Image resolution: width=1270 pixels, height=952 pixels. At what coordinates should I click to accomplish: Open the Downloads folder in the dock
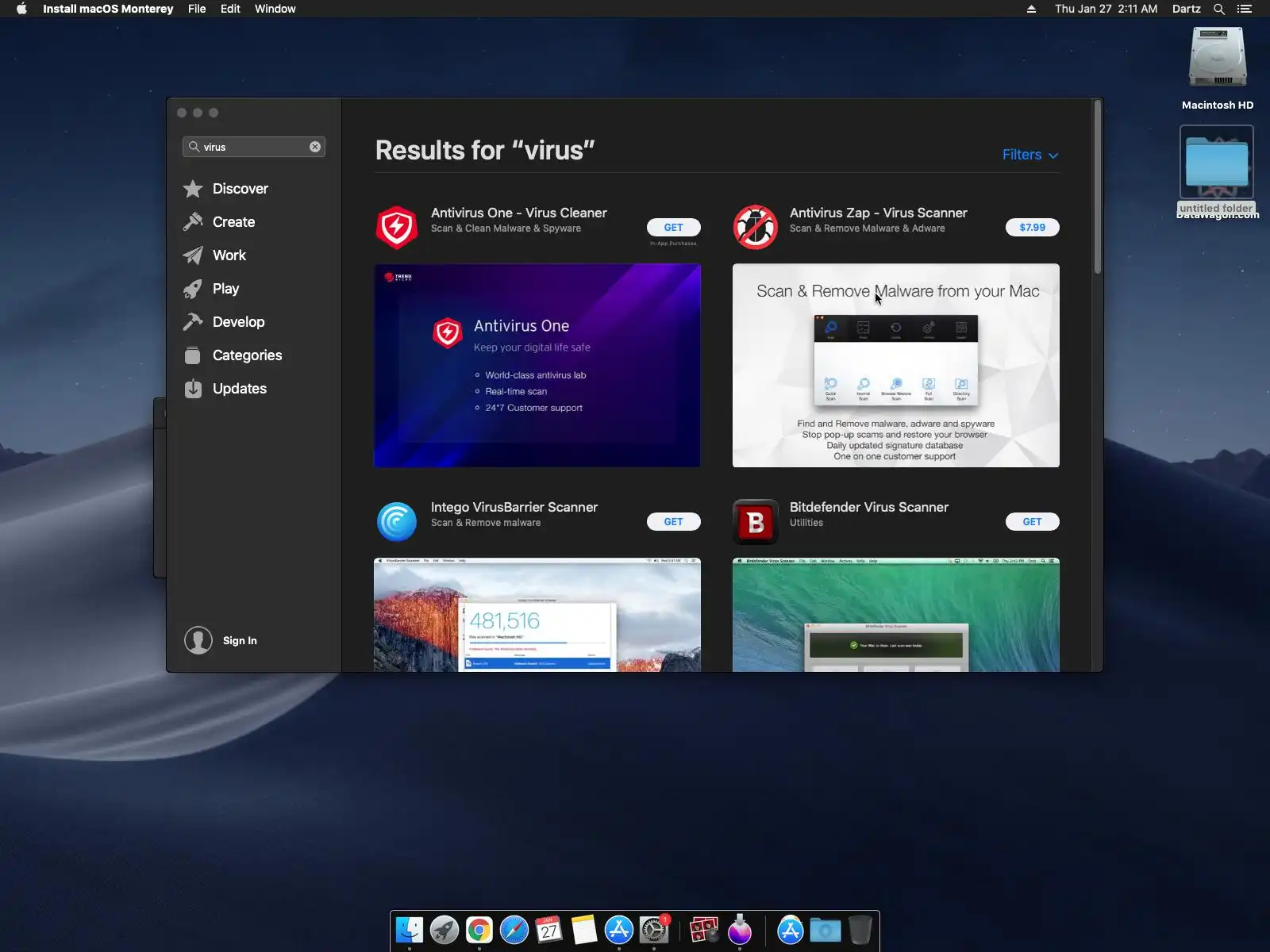[x=825, y=930]
